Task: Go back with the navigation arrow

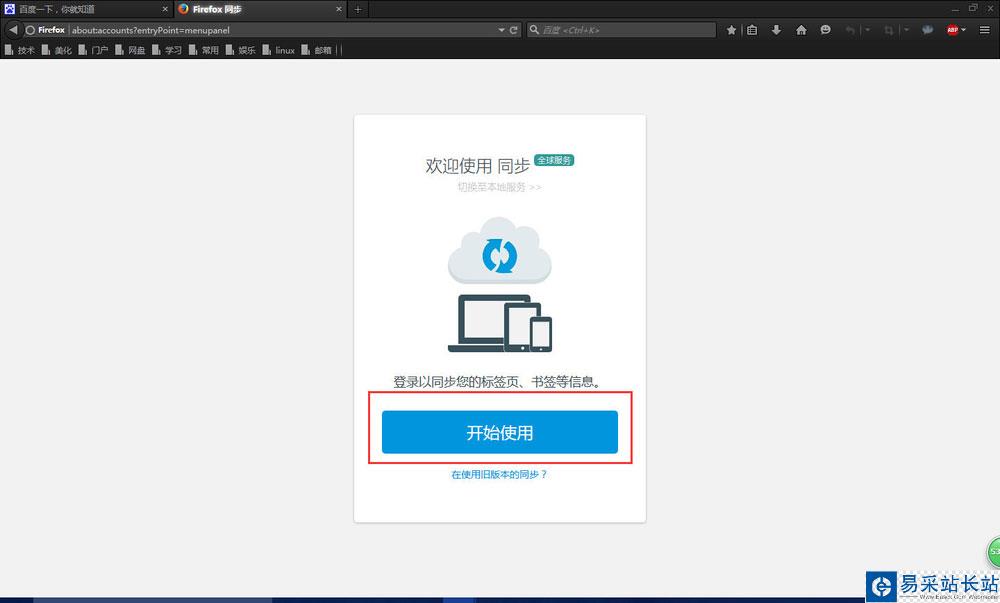Action: (13, 30)
